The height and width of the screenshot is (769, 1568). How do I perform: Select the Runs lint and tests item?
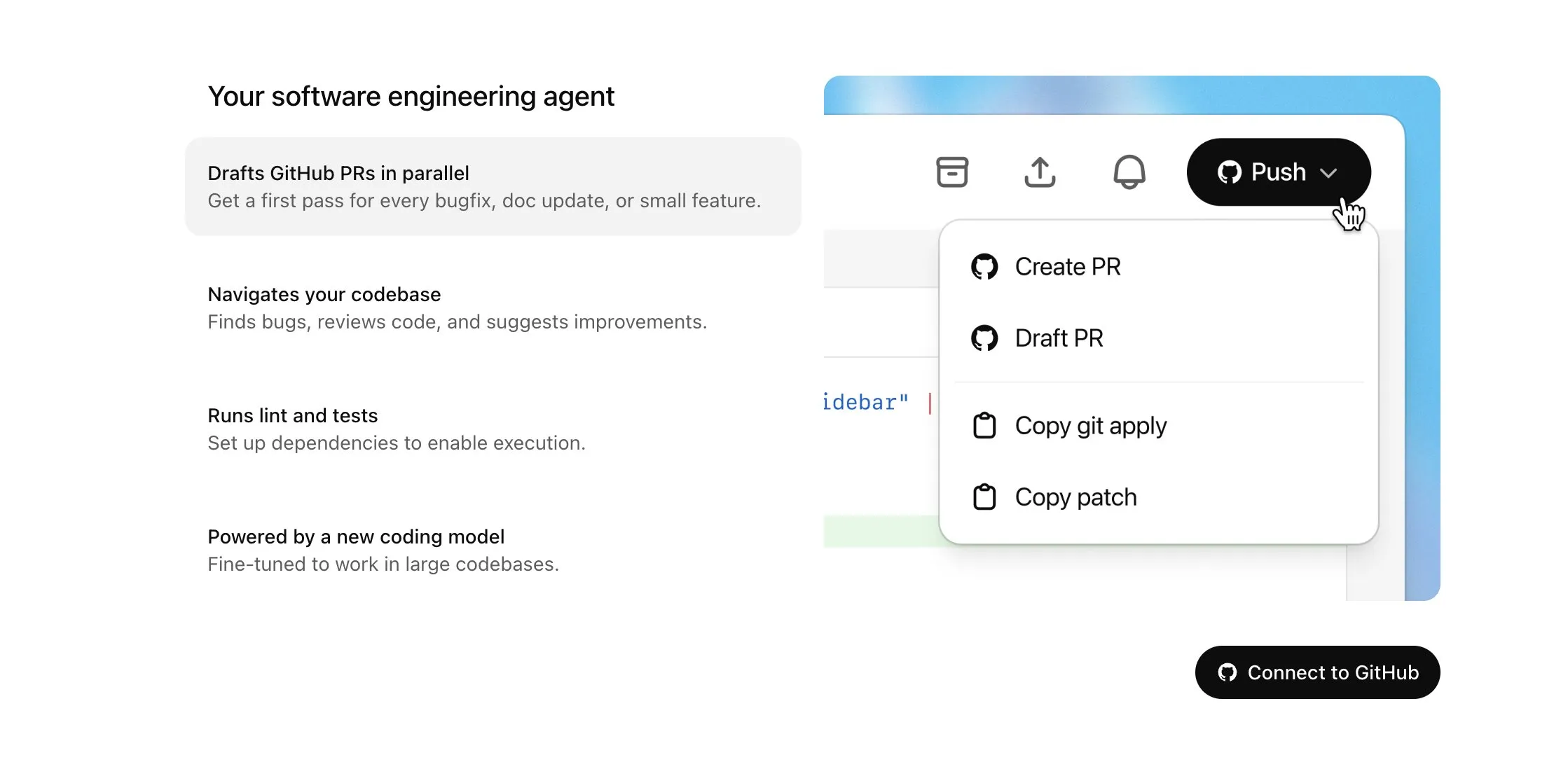493,429
